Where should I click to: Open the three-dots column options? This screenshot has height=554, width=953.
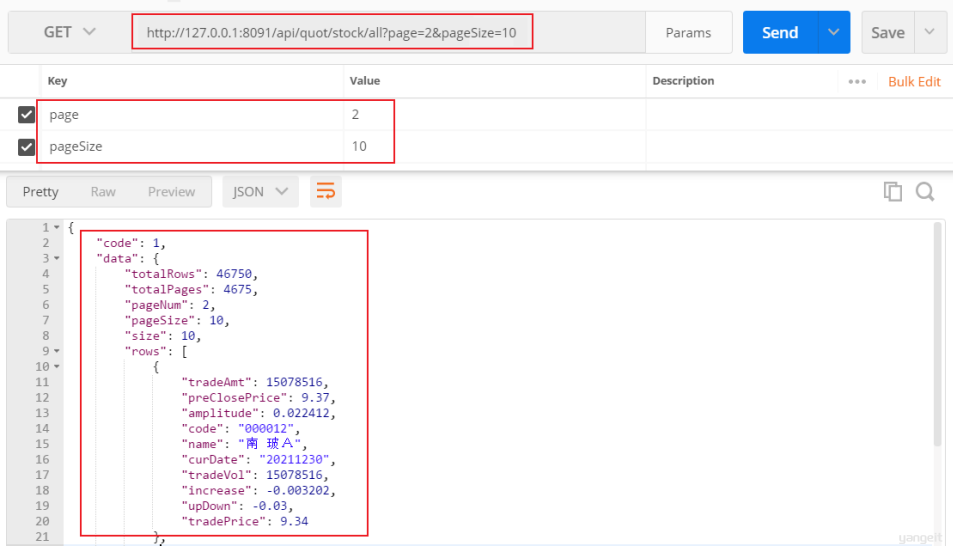(857, 81)
